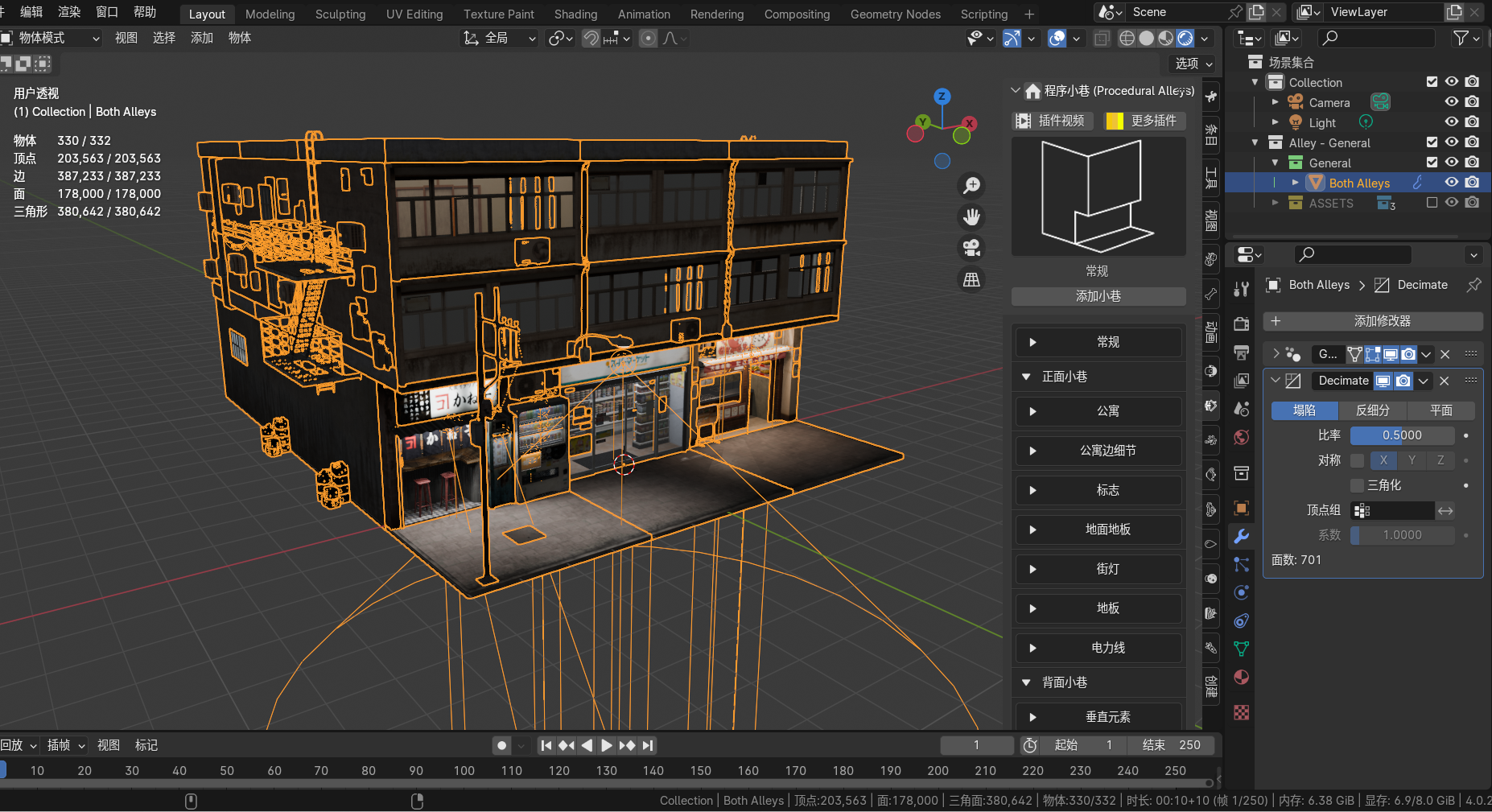Screen dimensions: 1492x812
Task: Open the 渲染 (Render) menu
Action: (69, 12)
